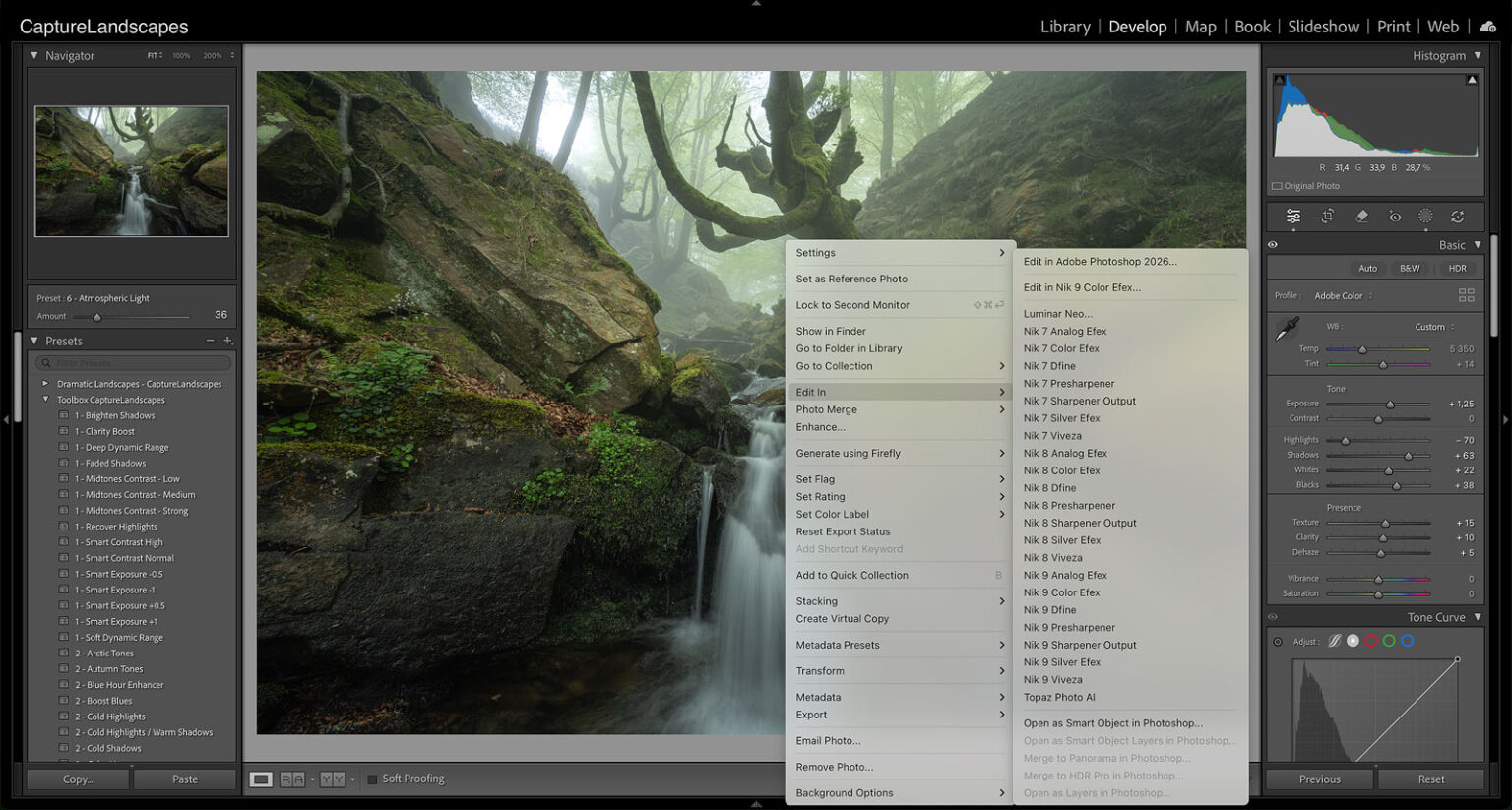Collapse Toolbox CaptureLandscapes preset group
The image size is (1512, 810).
pyautogui.click(x=45, y=400)
